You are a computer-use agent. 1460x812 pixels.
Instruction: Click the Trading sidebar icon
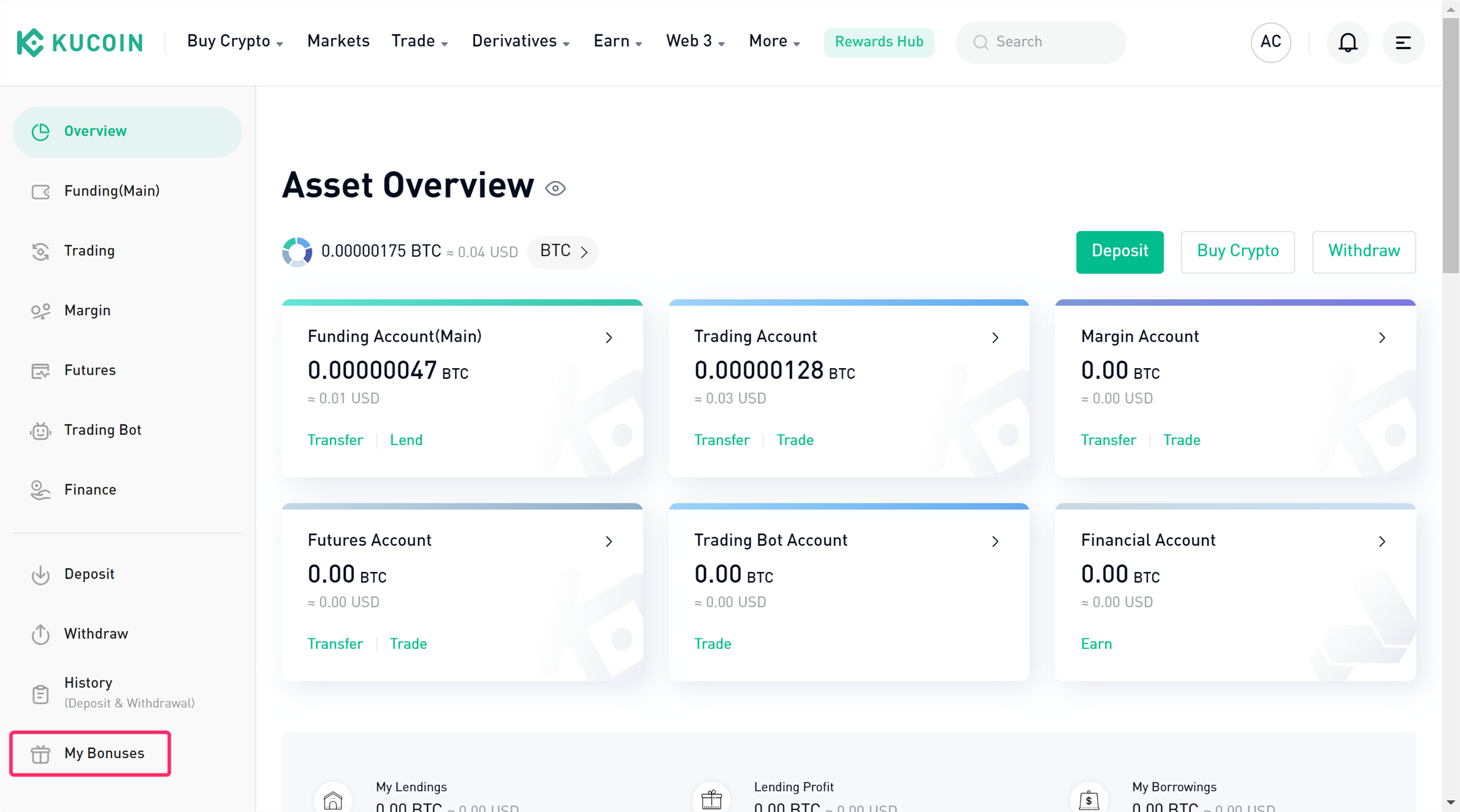(x=40, y=251)
